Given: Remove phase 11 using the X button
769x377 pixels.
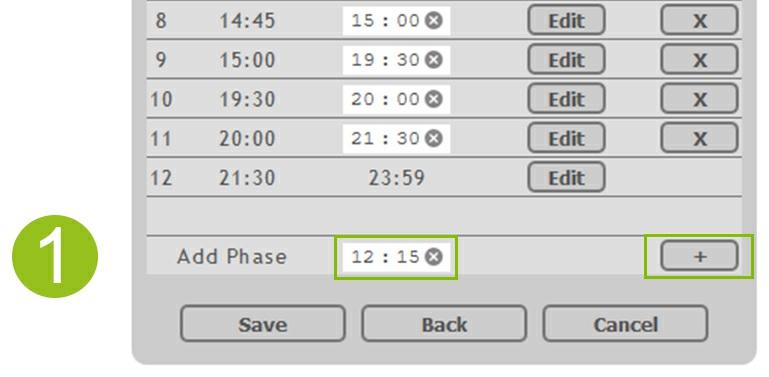Looking at the screenshot, I should [699, 138].
